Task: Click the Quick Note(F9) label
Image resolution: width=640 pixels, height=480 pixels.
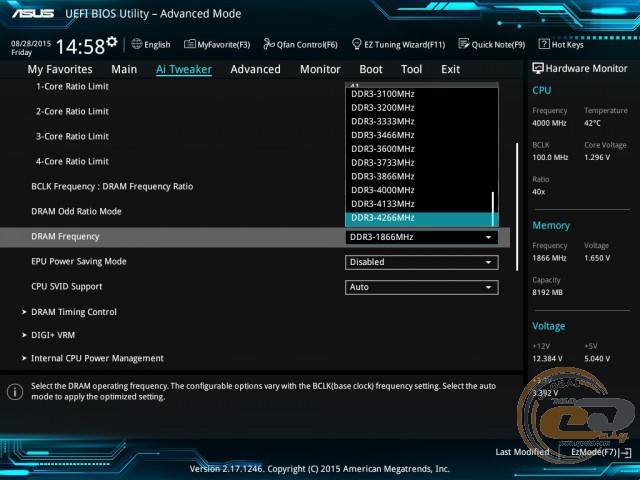Action: click(498, 44)
